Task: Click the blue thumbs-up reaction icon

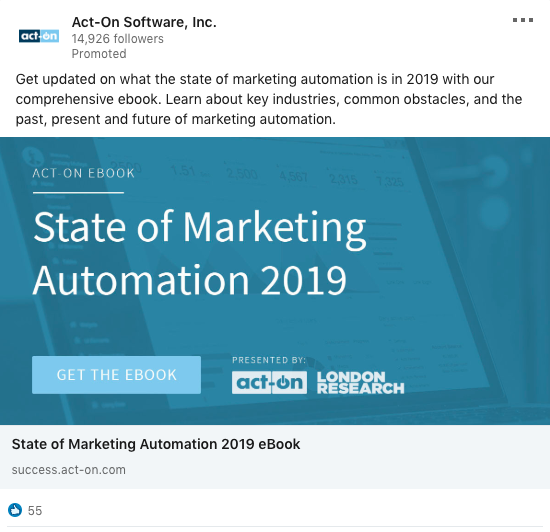Action: click(15, 510)
